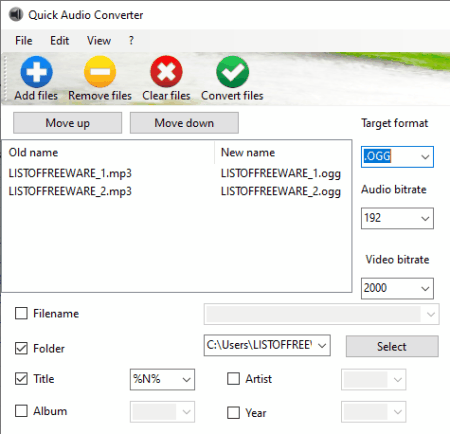This screenshot has height=434, width=450.
Task: Click the Add files label text
Action: (x=36, y=96)
